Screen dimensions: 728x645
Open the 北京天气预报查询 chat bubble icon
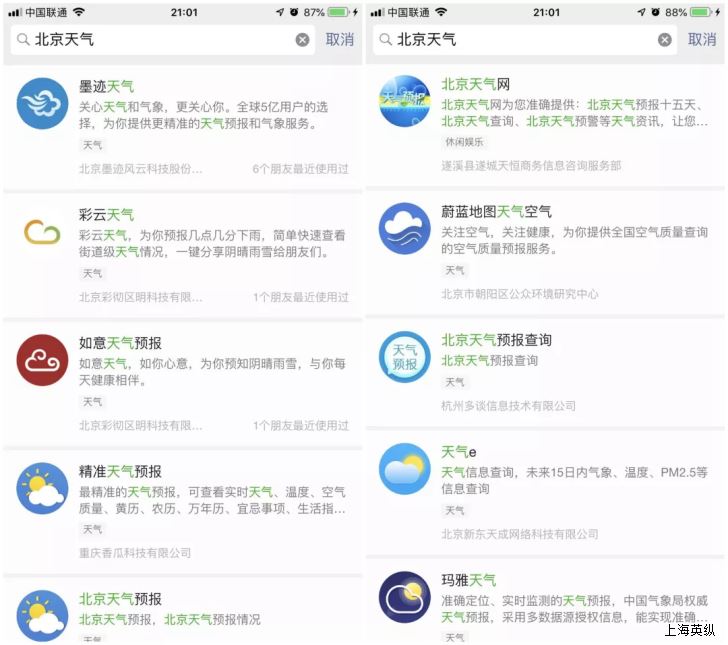coord(404,357)
